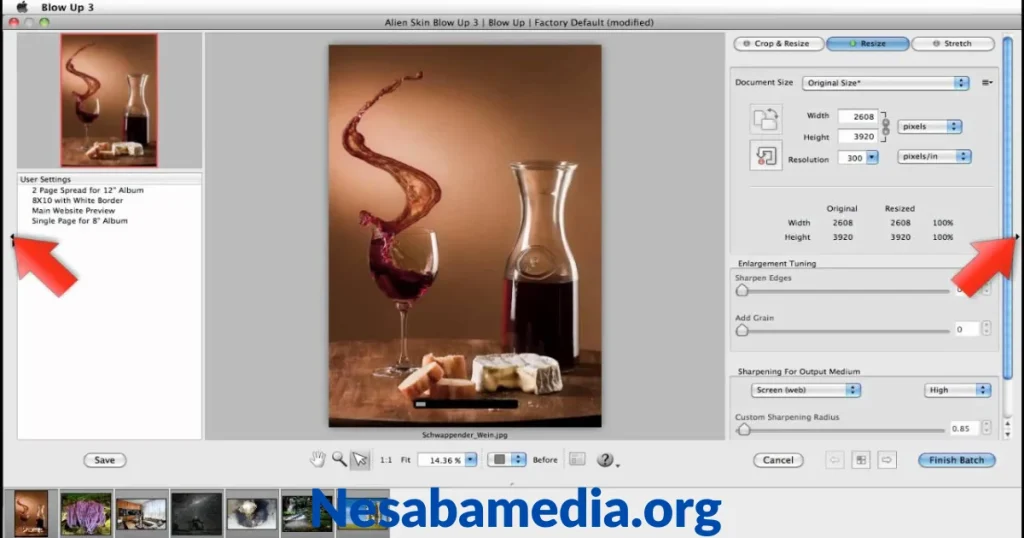
Task: Switch to Crop & Resize mode
Action: coord(778,44)
